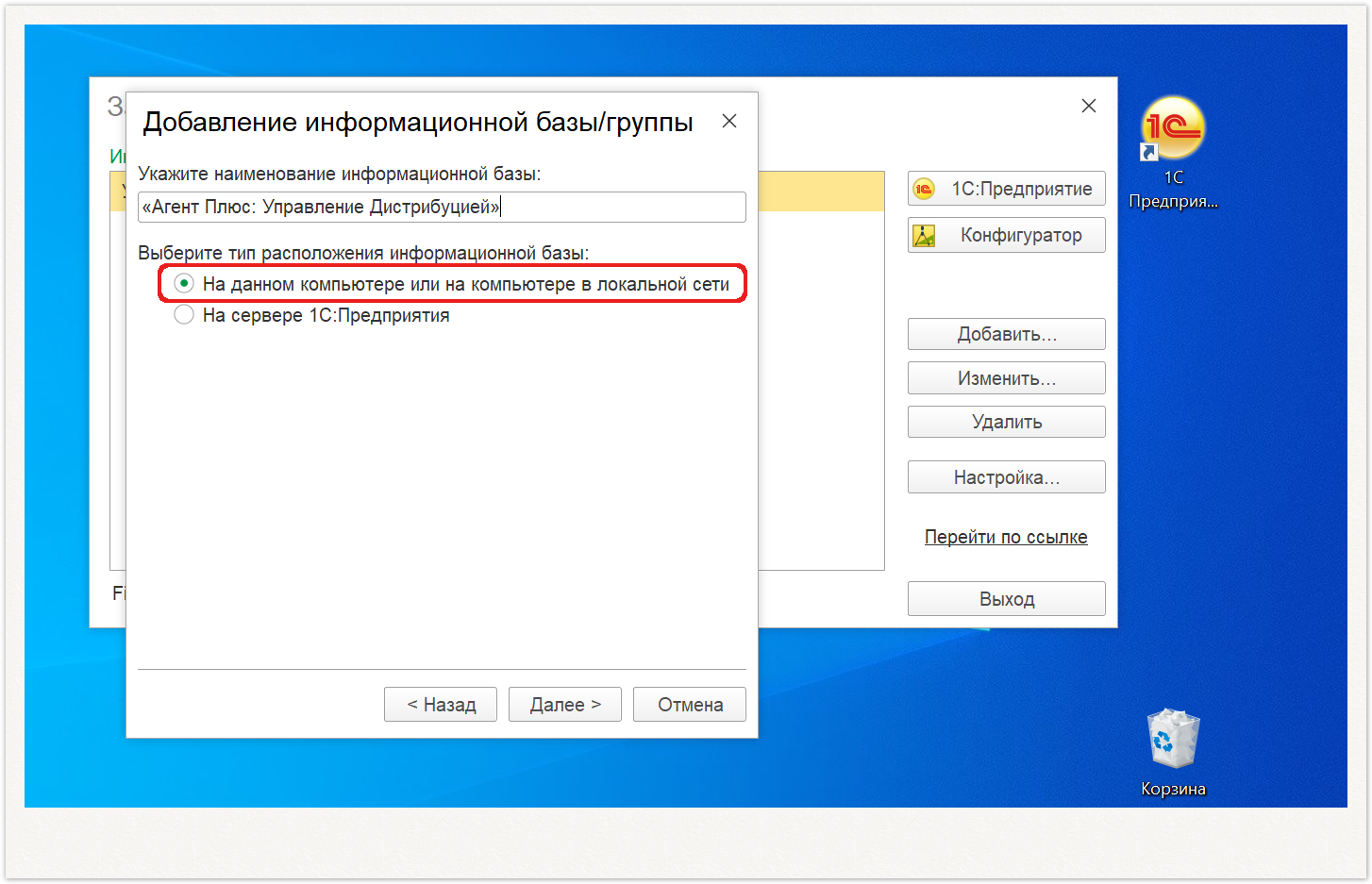
Task: Click Добавить in the launcher window
Action: tap(1006, 334)
